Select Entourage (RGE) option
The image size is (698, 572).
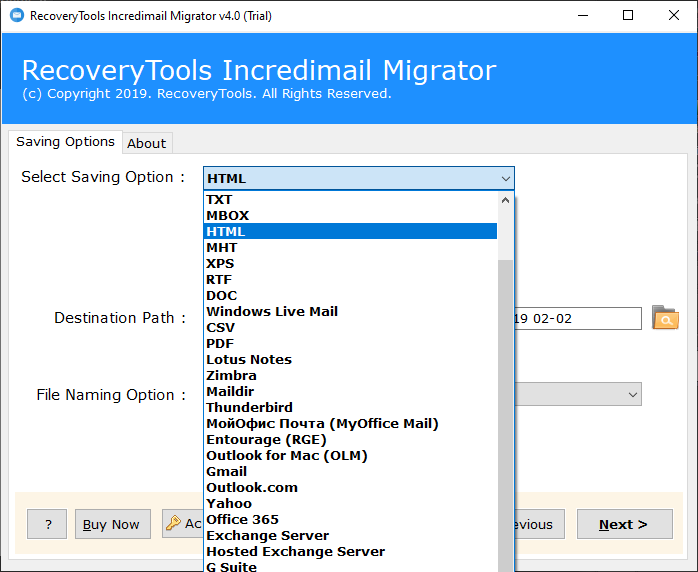click(x=350, y=440)
